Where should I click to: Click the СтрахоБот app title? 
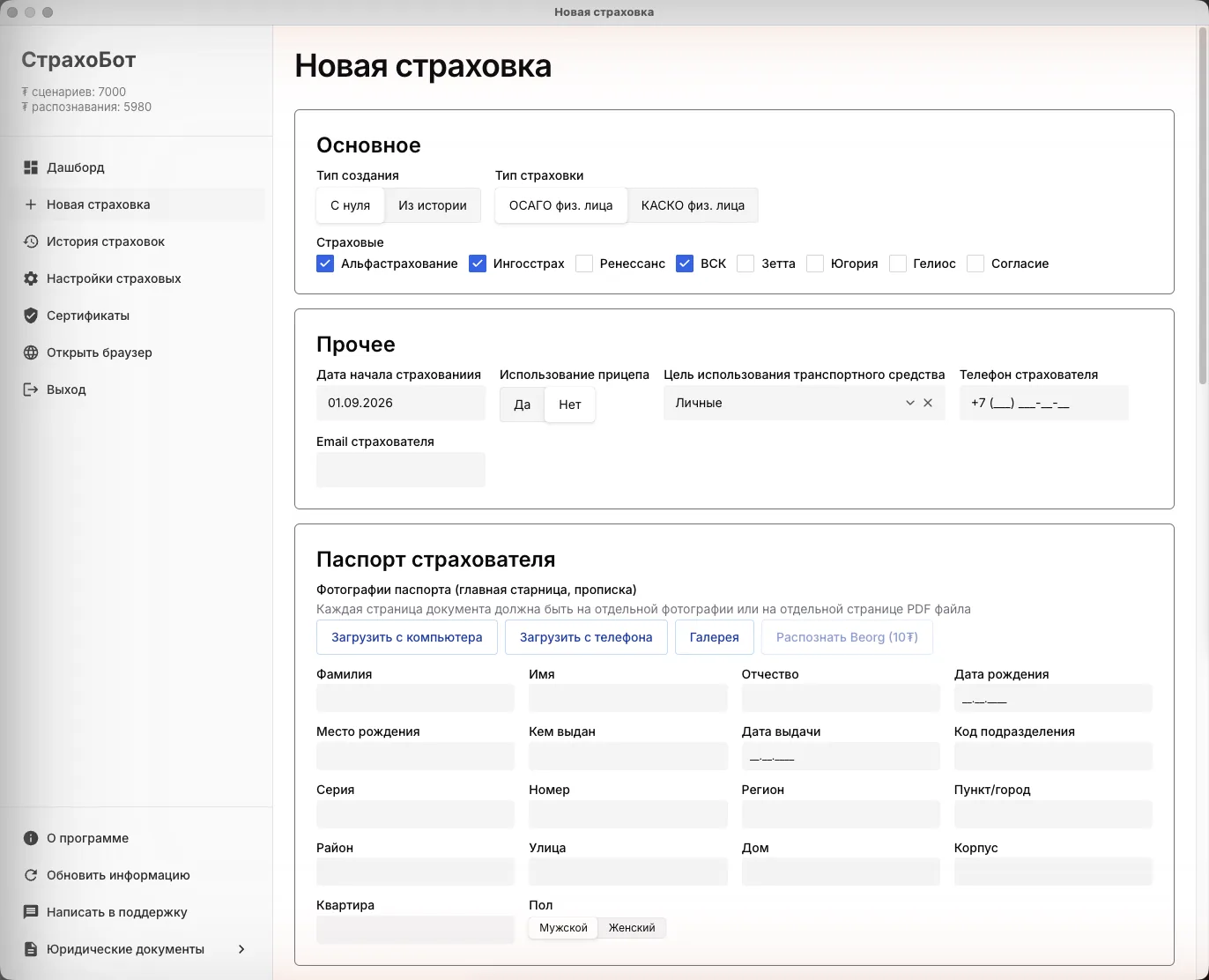[x=78, y=60]
